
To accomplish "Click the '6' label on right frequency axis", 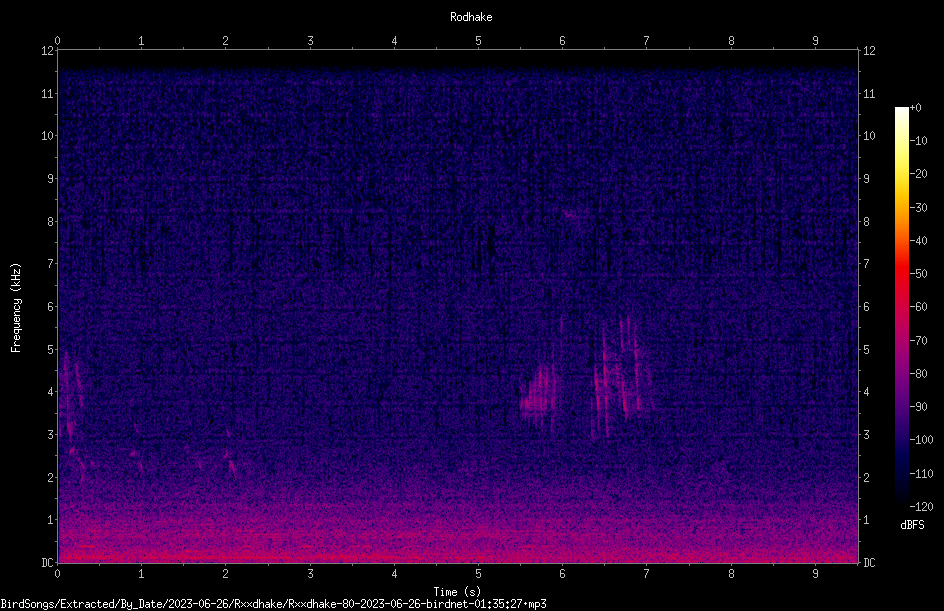I will coord(866,306).
